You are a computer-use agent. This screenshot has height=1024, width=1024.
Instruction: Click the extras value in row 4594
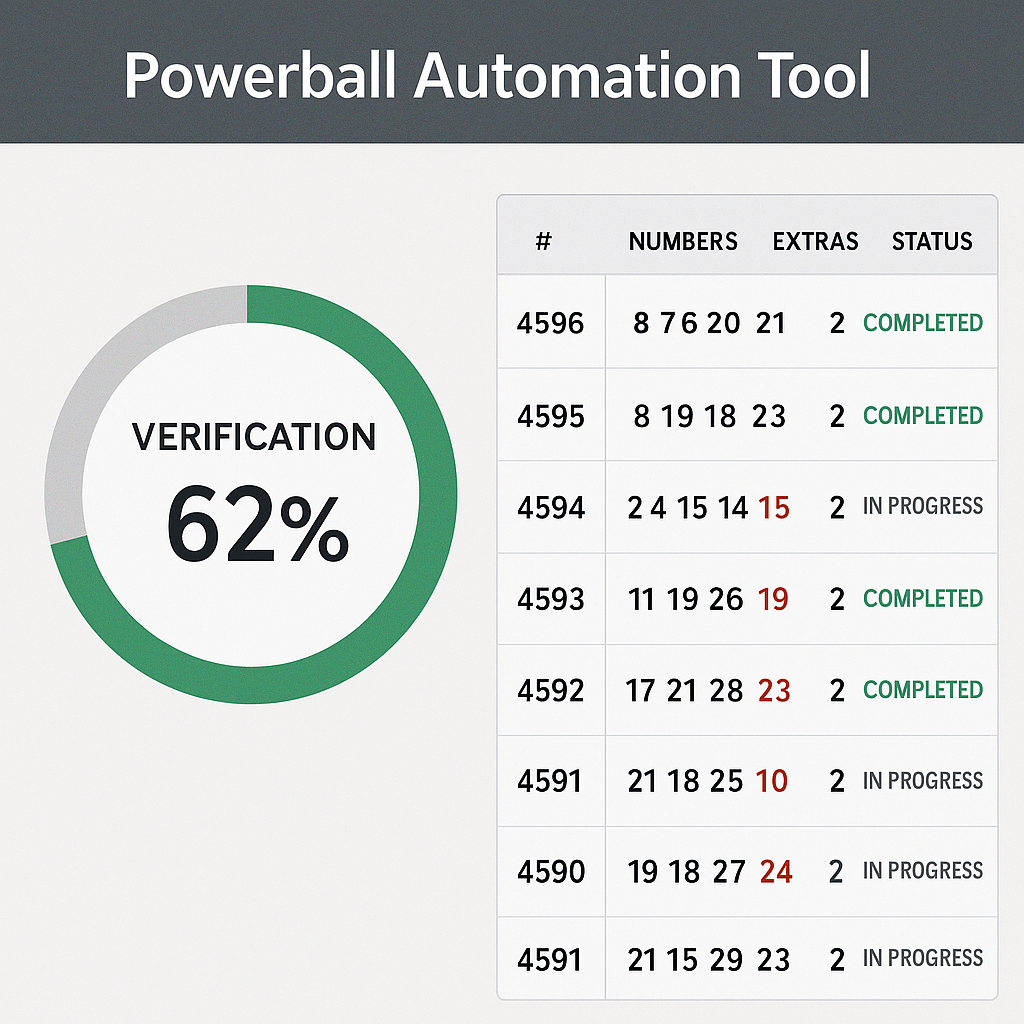tap(837, 508)
